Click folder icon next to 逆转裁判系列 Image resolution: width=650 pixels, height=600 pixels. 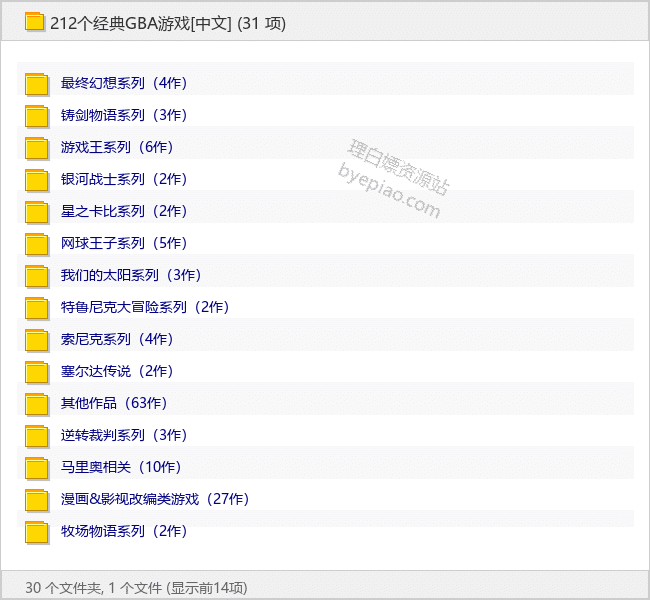pyautogui.click(x=36, y=436)
